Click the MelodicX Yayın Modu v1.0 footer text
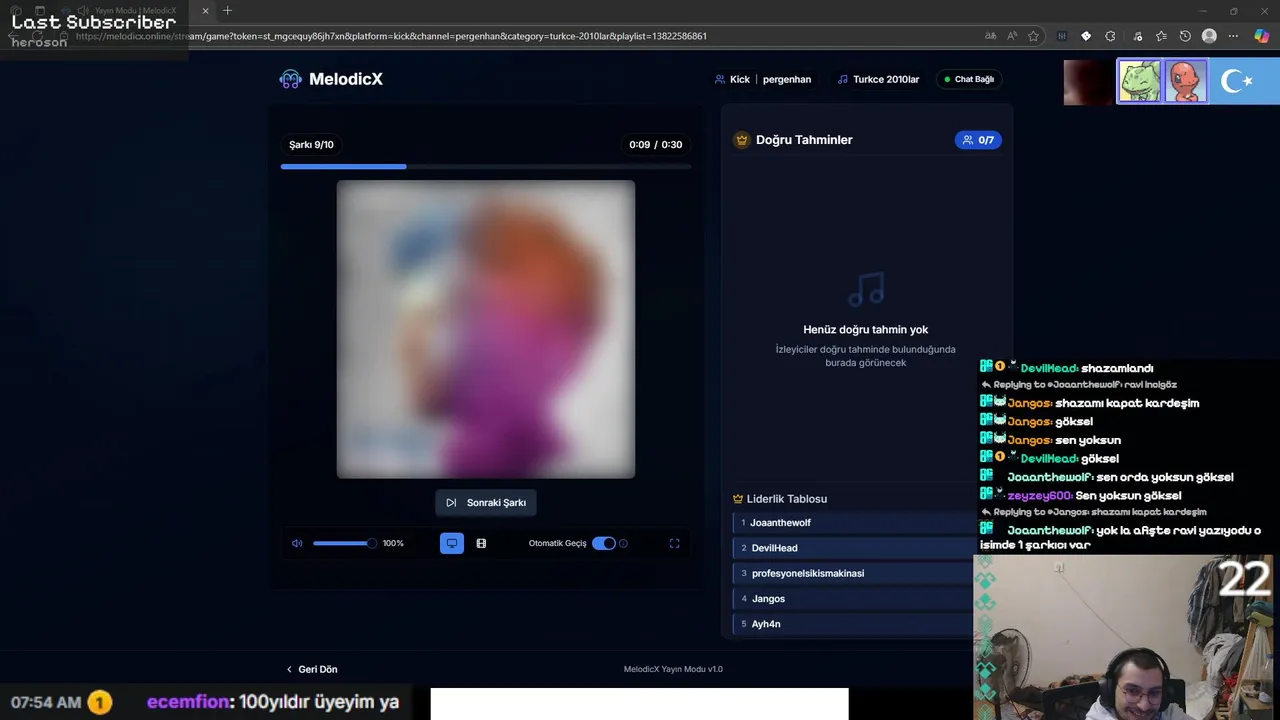The height and width of the screenshot is (720, 1280). coord(673,669)
